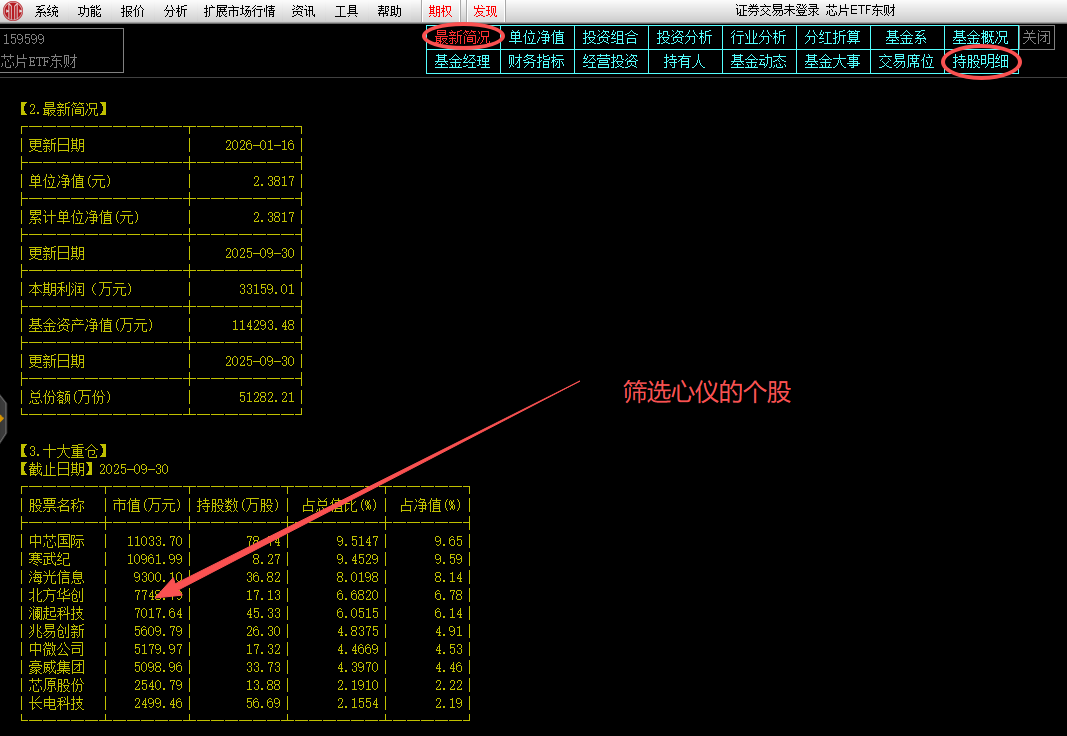Select the 长电科技 stock row

click(246, 703)
